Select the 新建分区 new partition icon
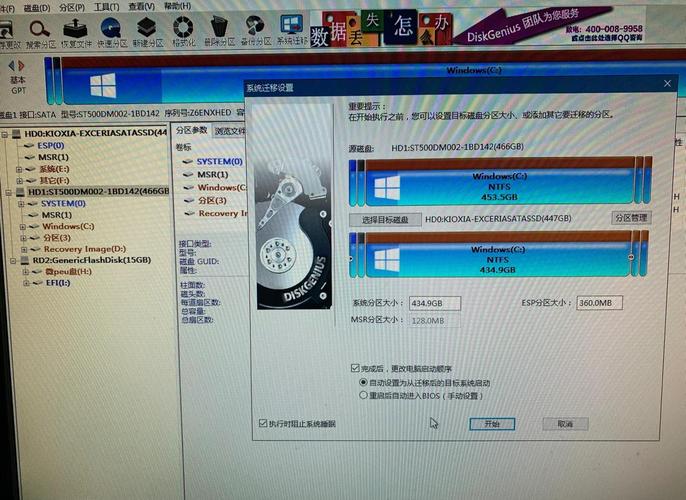The width and height of the screenshot is (686, 500). [x=147, y=33]
